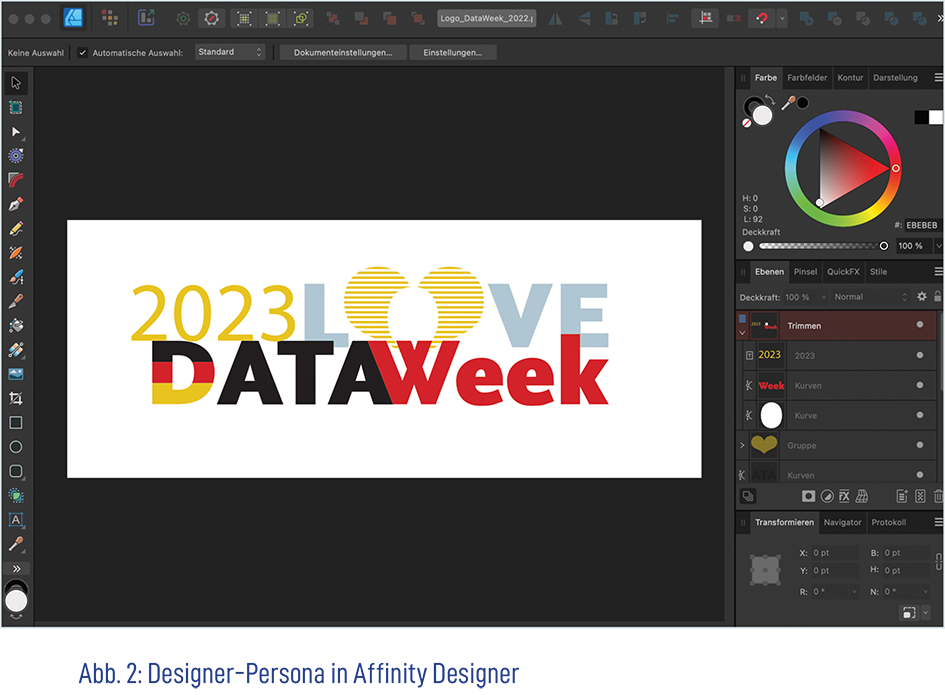
Task: Activate the Crop tool
Action: (16, 398)
